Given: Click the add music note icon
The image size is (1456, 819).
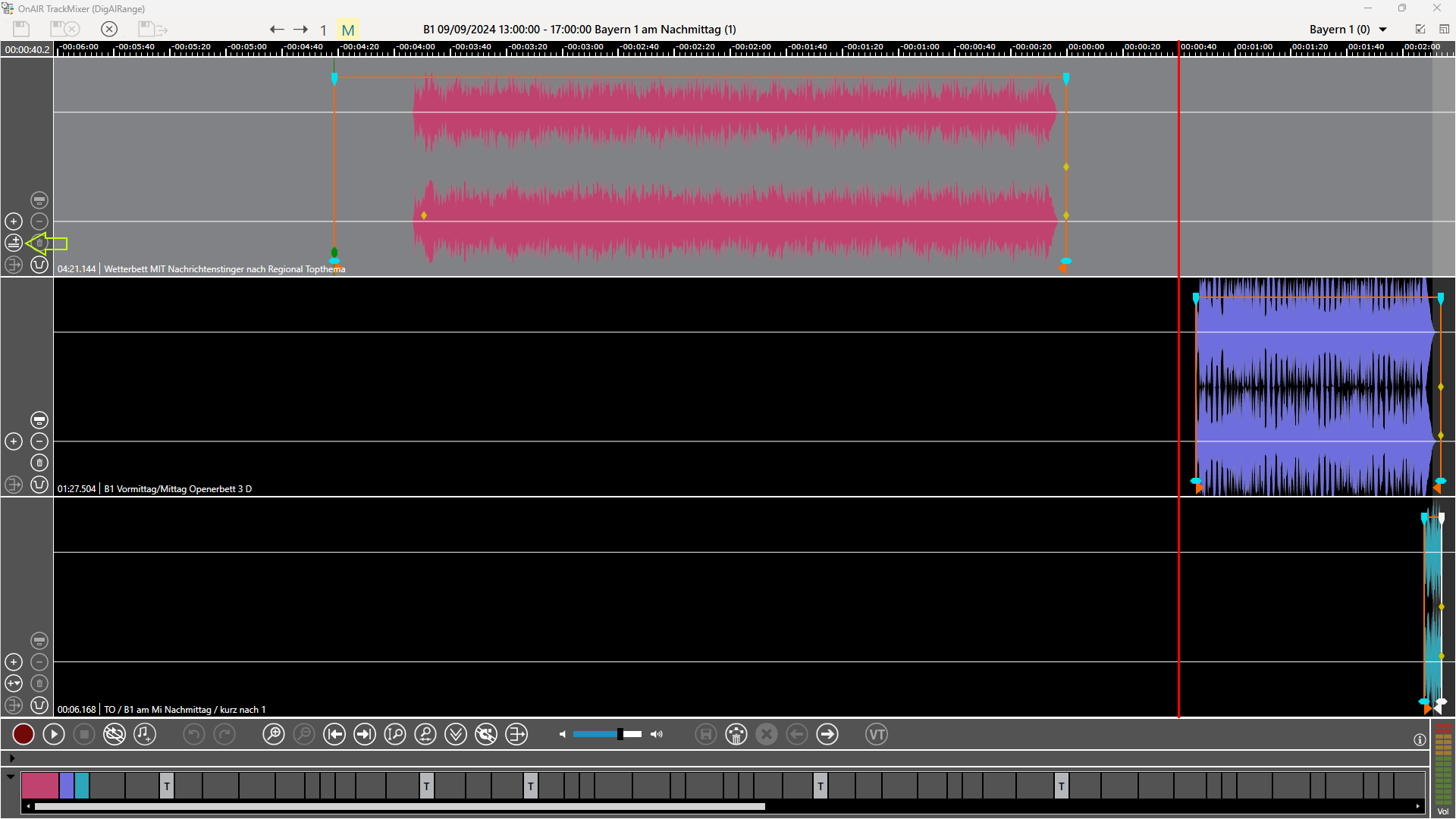Looking at the screenshot, I should click(144, 734).
